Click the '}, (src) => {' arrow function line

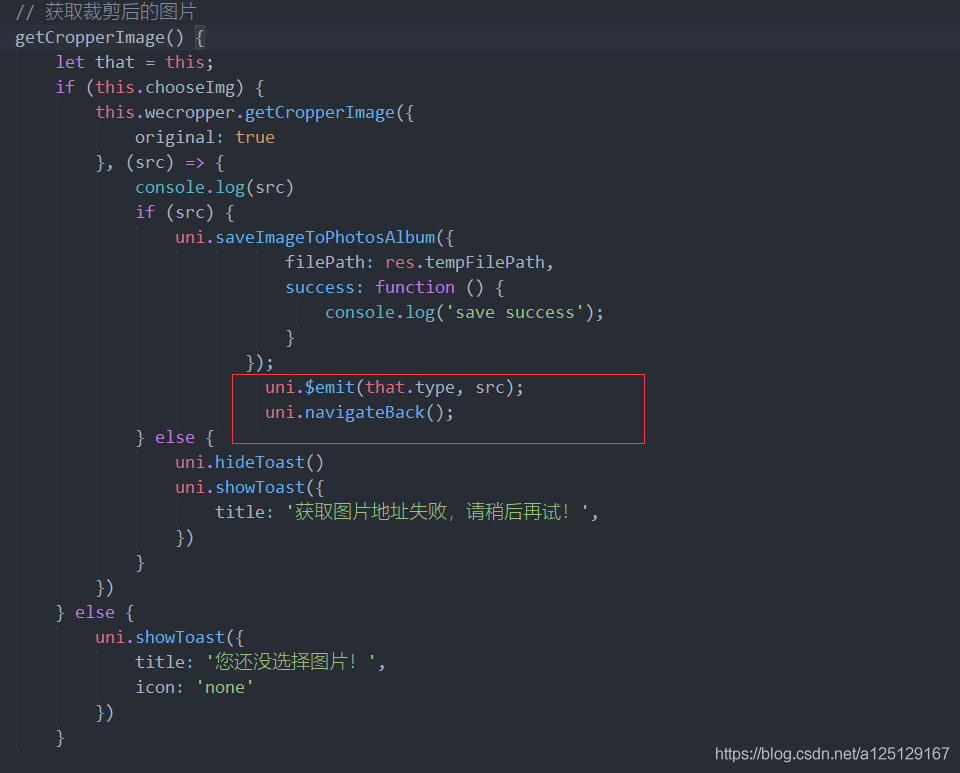point(160,163)
